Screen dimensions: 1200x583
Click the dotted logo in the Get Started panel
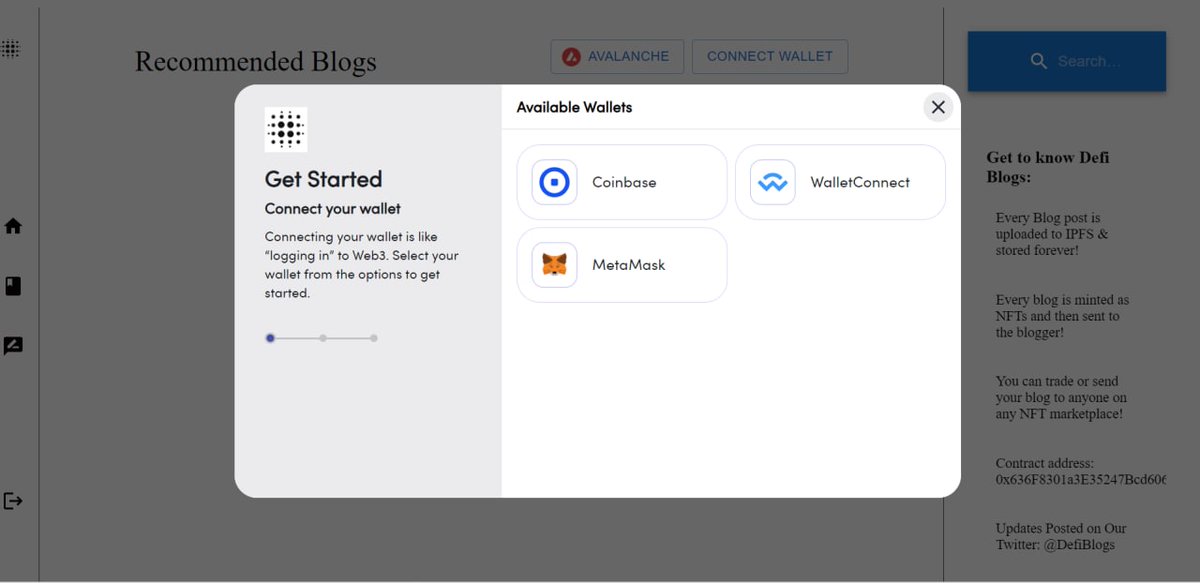point(286,130)
